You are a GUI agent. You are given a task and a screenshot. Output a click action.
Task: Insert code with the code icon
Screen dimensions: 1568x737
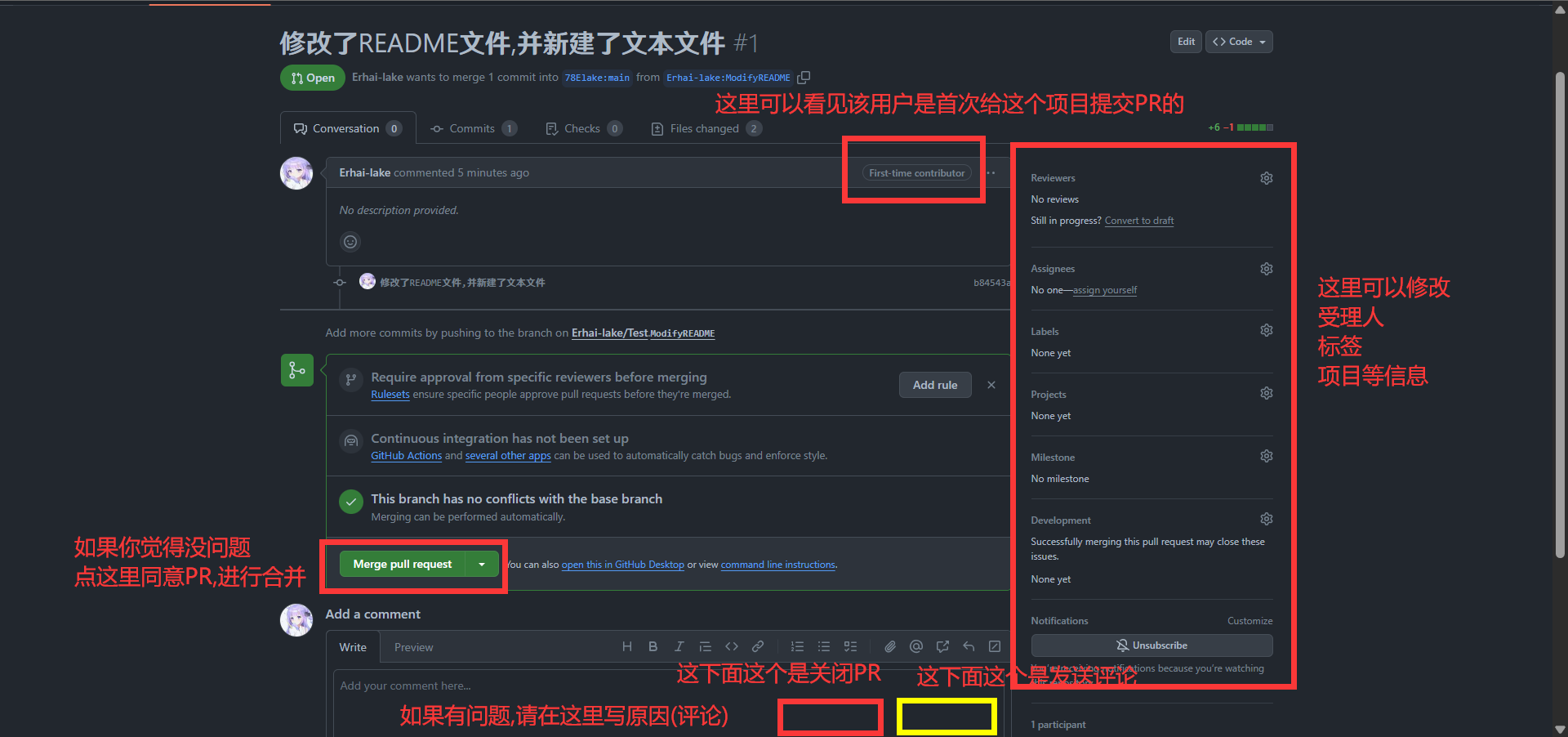pos(732,646)
